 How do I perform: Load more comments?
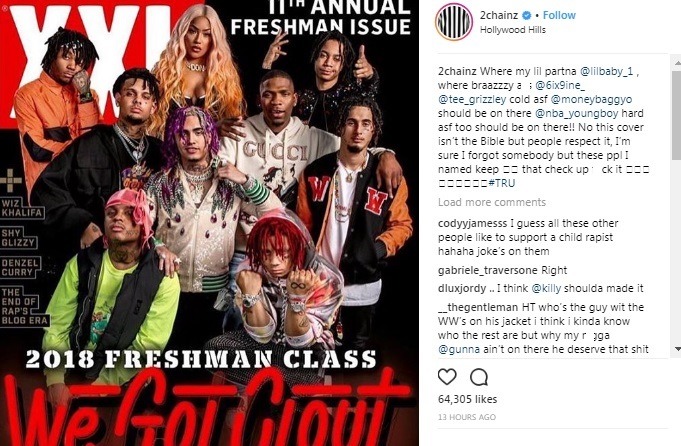click(x=492, y=202)
